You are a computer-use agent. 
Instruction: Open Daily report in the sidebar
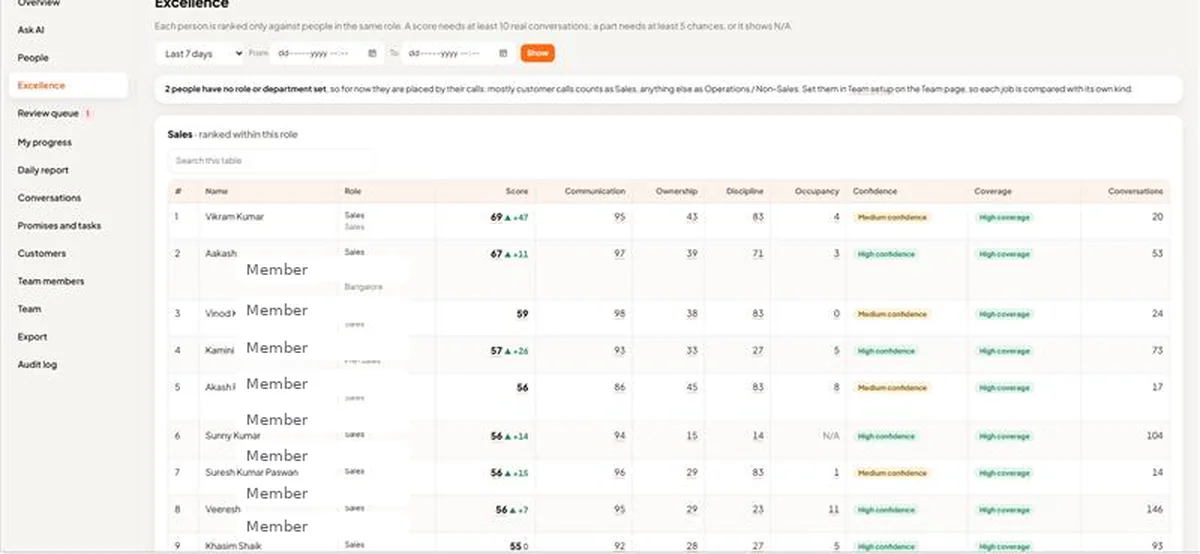pos(43,170)
